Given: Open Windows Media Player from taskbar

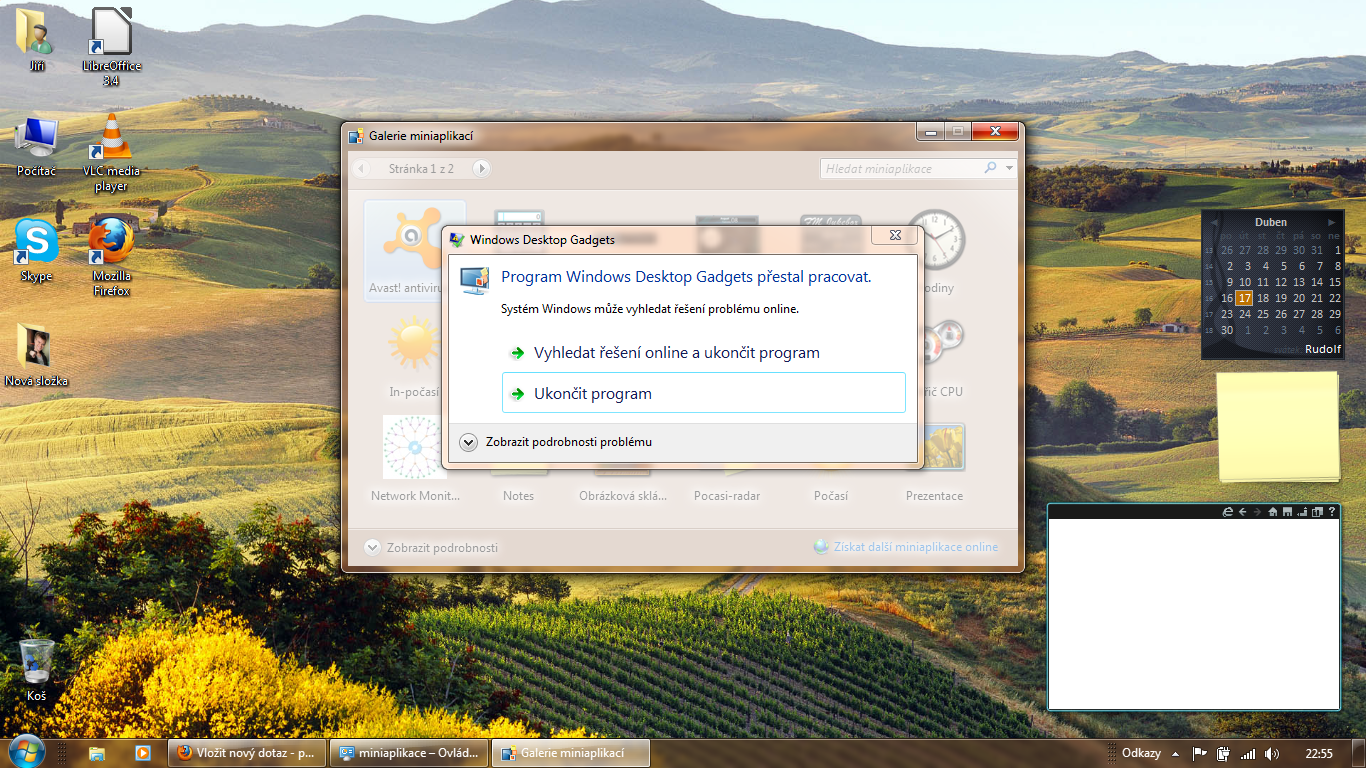Looking at the screenshot, I should click(142, 752).
